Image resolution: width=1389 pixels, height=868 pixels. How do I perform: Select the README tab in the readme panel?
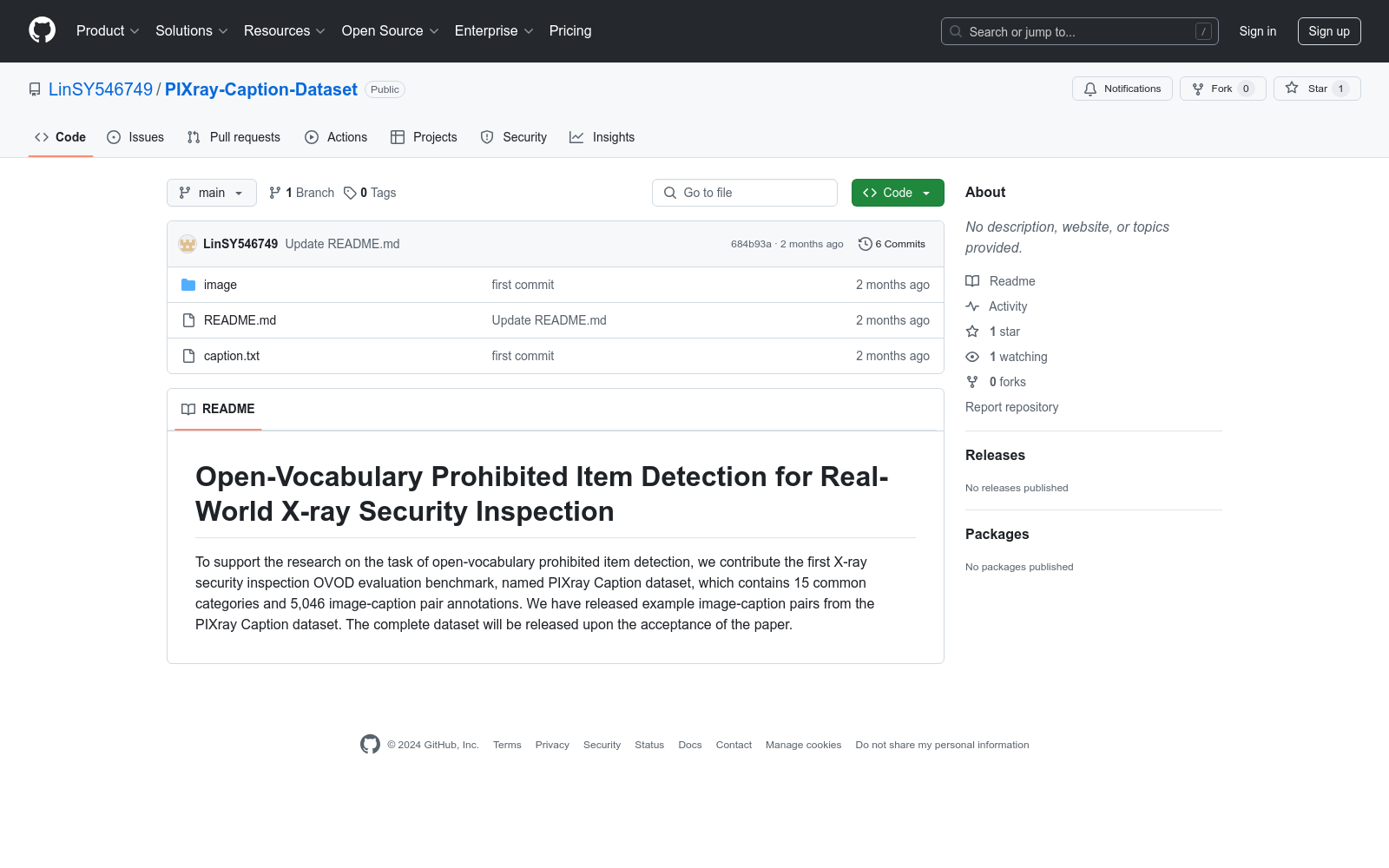218,409
